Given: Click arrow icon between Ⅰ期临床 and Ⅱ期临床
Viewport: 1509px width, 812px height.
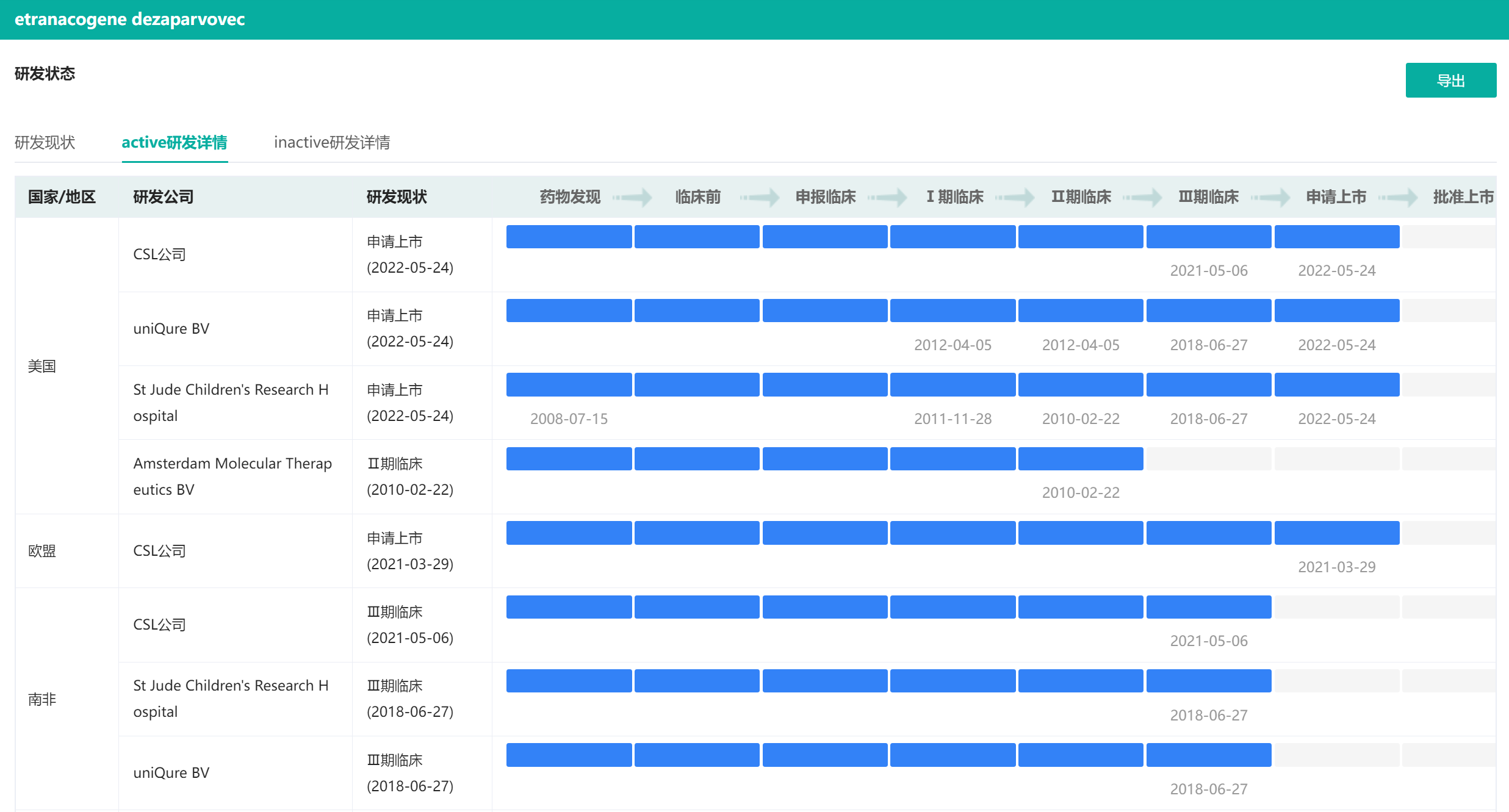Looking at the screenshot, I should coord(1015,197).
